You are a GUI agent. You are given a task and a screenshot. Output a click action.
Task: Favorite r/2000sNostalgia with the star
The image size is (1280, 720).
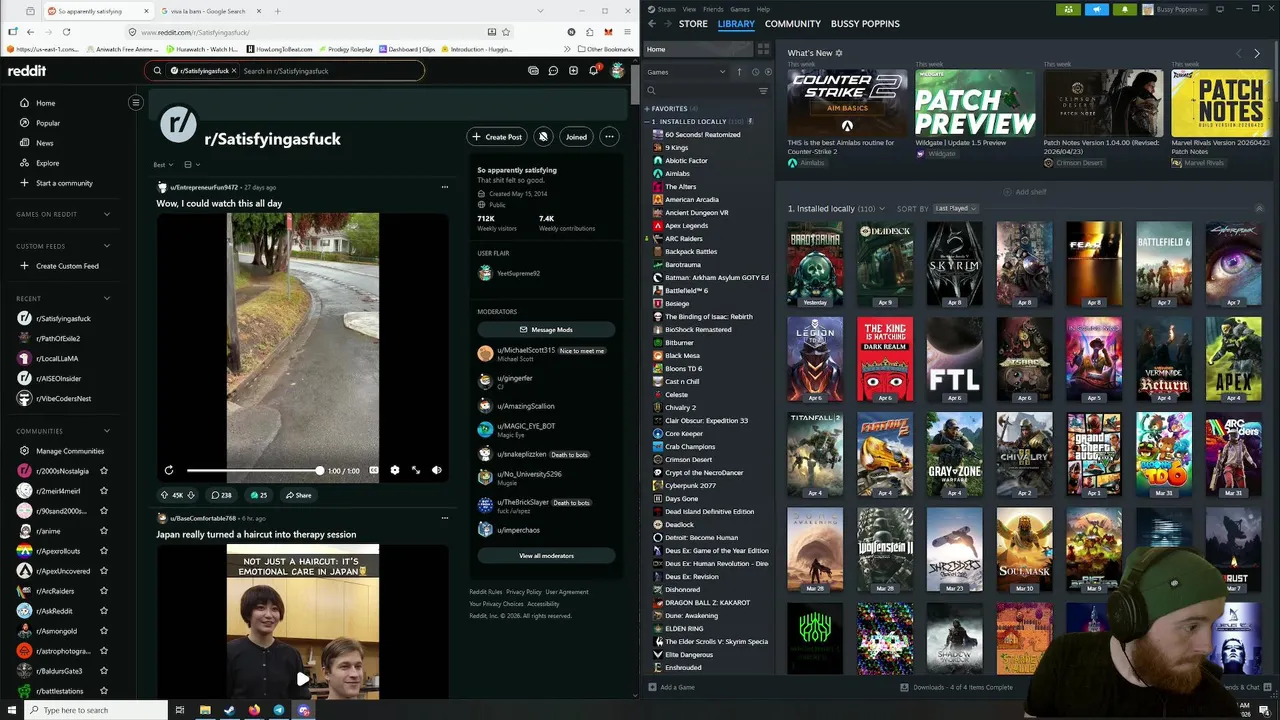click(x=104, y=471)
